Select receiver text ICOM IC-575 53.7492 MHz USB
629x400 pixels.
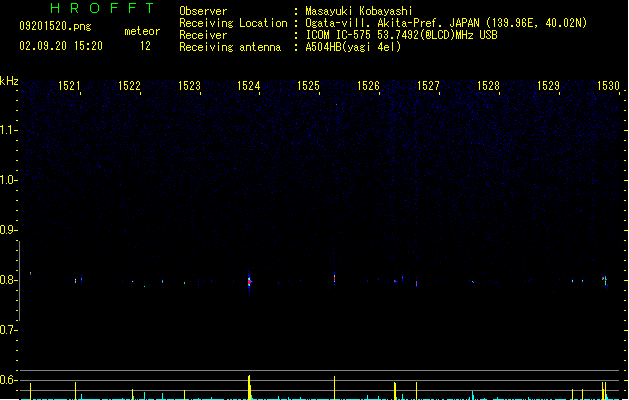click(401, 35)
